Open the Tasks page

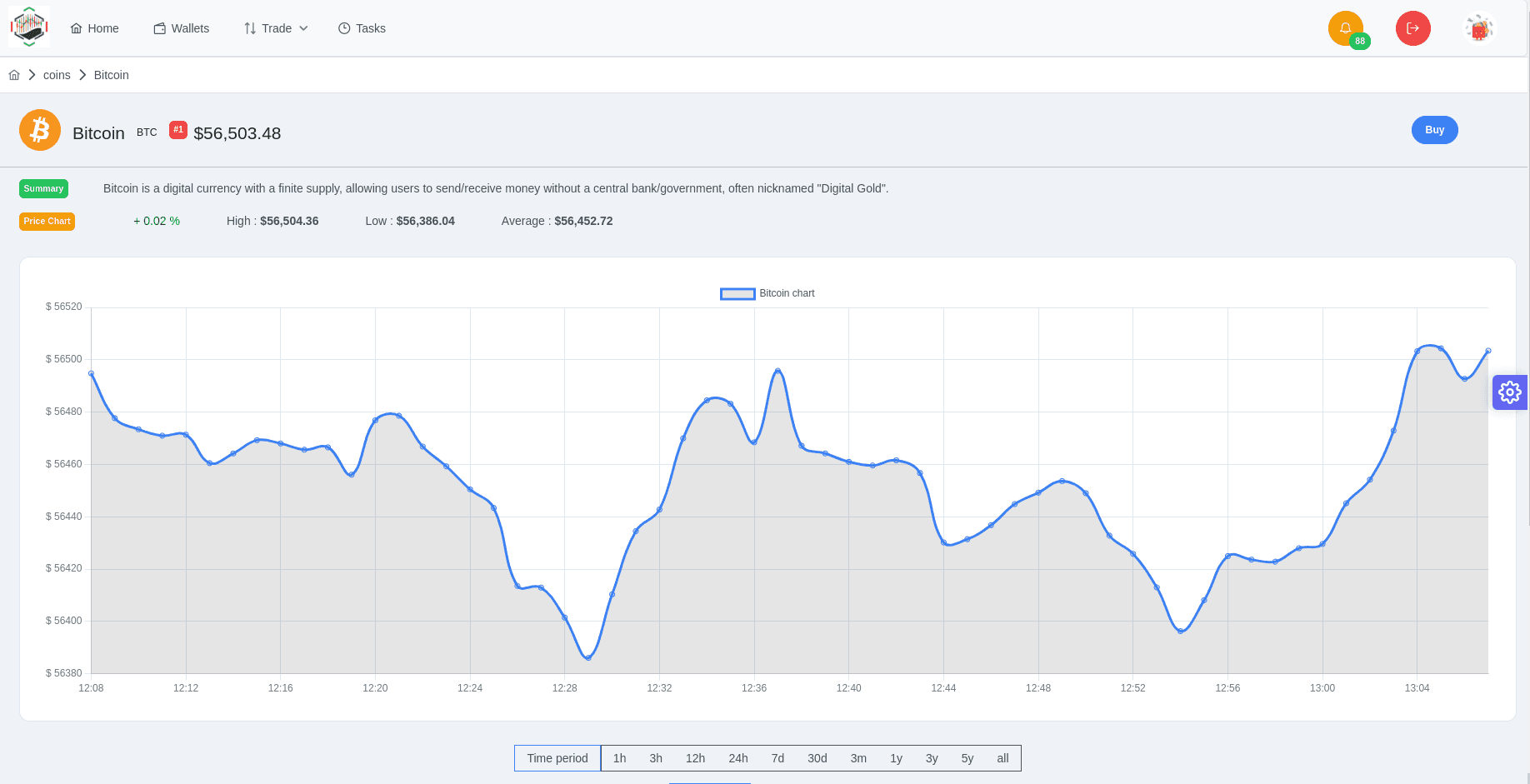coord(362,28)
